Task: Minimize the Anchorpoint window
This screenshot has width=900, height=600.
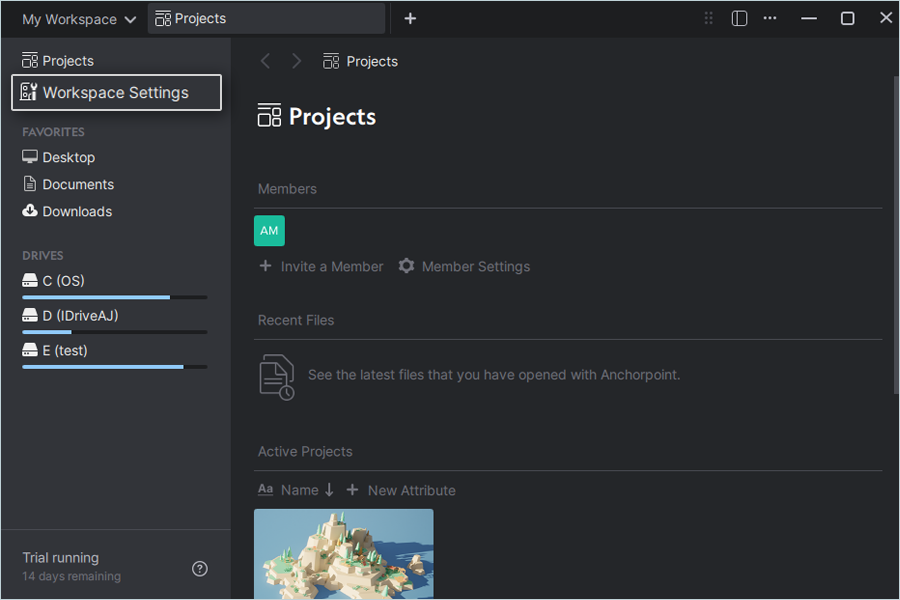Action: point(809,18)
